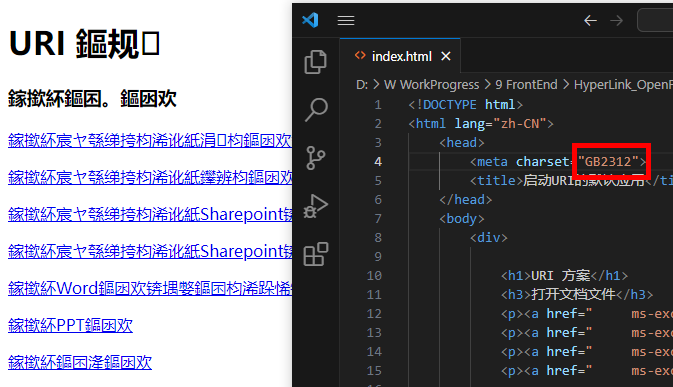Viewport: 673px width, 387px height.
Task: Open the second garbled link in browser page
Action: tap(150, 178)
